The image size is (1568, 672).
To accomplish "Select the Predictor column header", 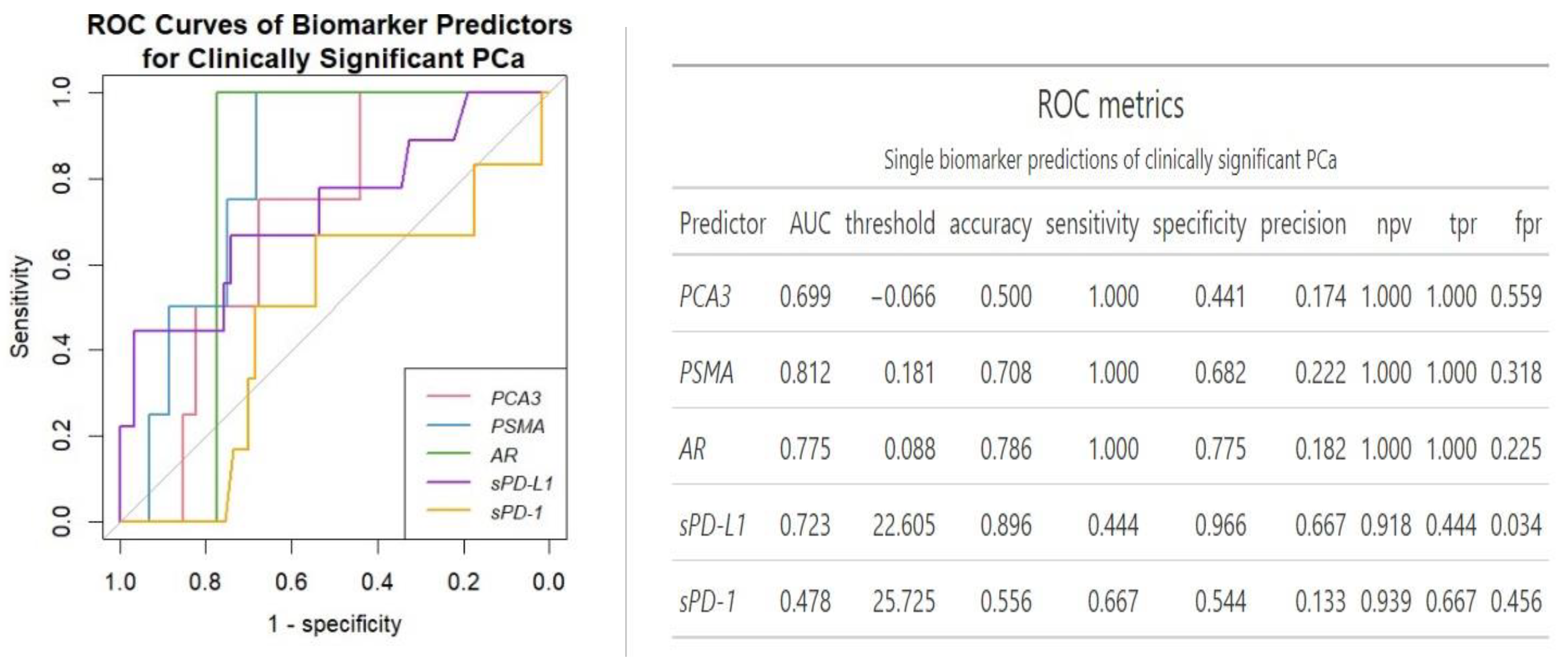I will [x=722, y=224].
